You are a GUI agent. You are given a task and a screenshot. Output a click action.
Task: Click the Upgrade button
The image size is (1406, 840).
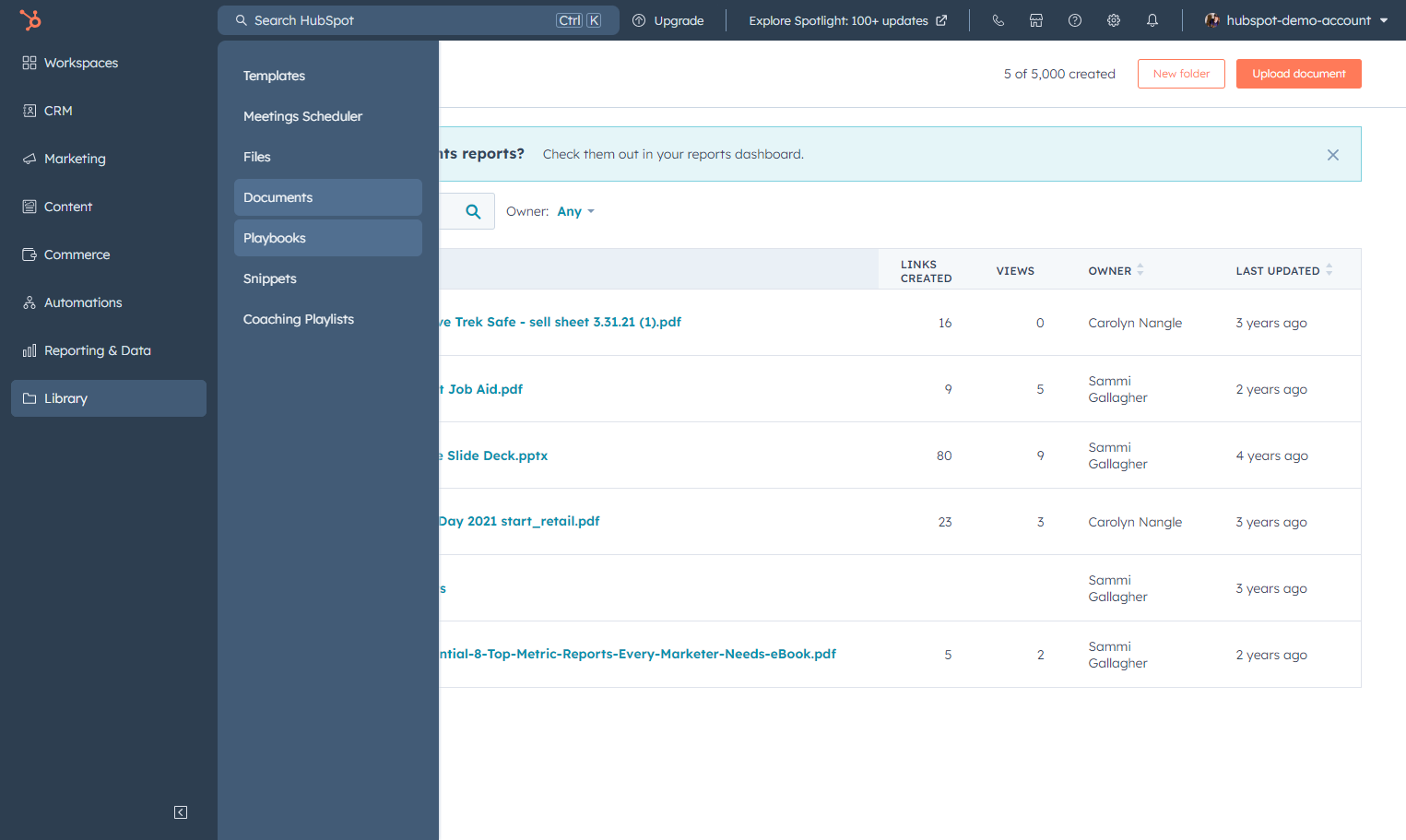668,20
